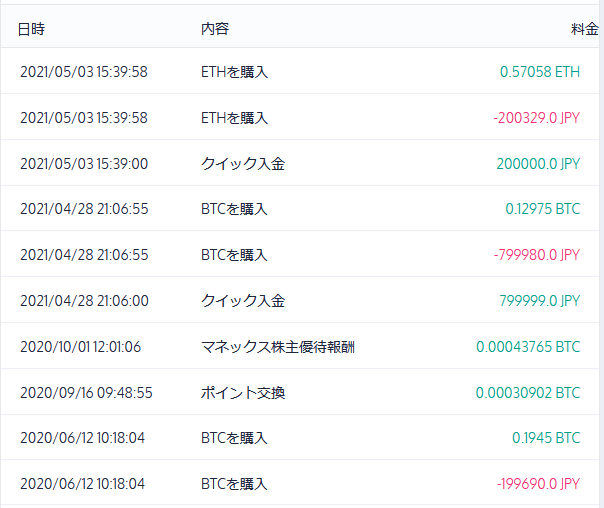The image size is (604, 508).
Task: Click the date on the -200329.0 JPY row
Action: [84, 118]
